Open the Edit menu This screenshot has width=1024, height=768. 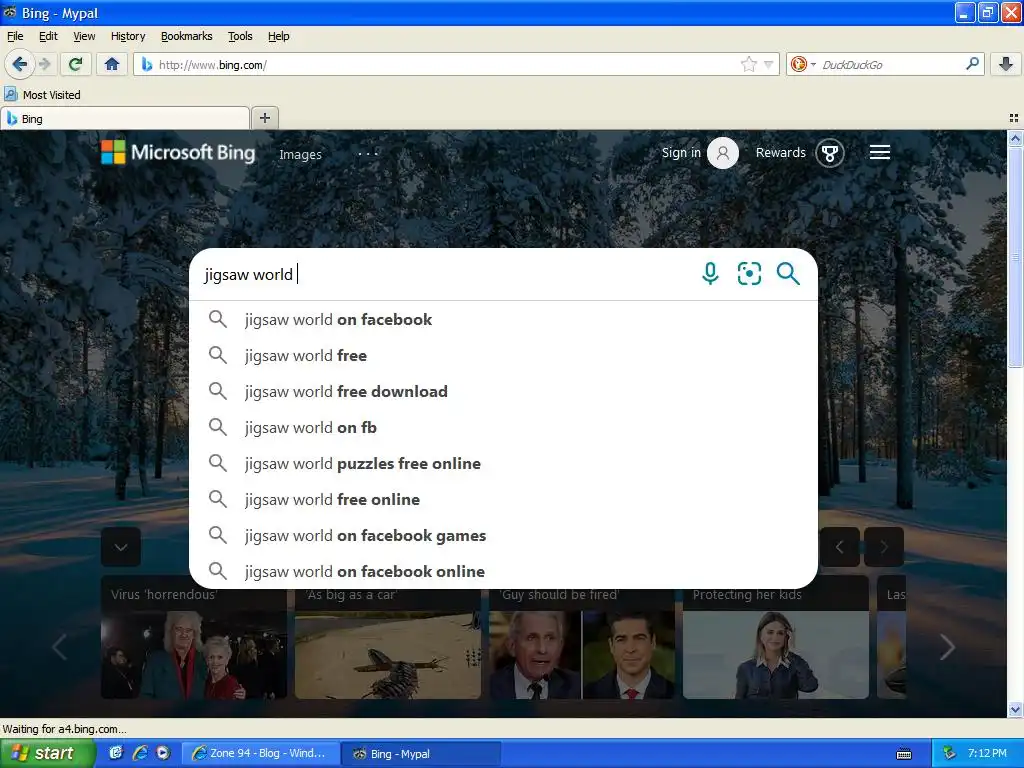coord(48,36)
